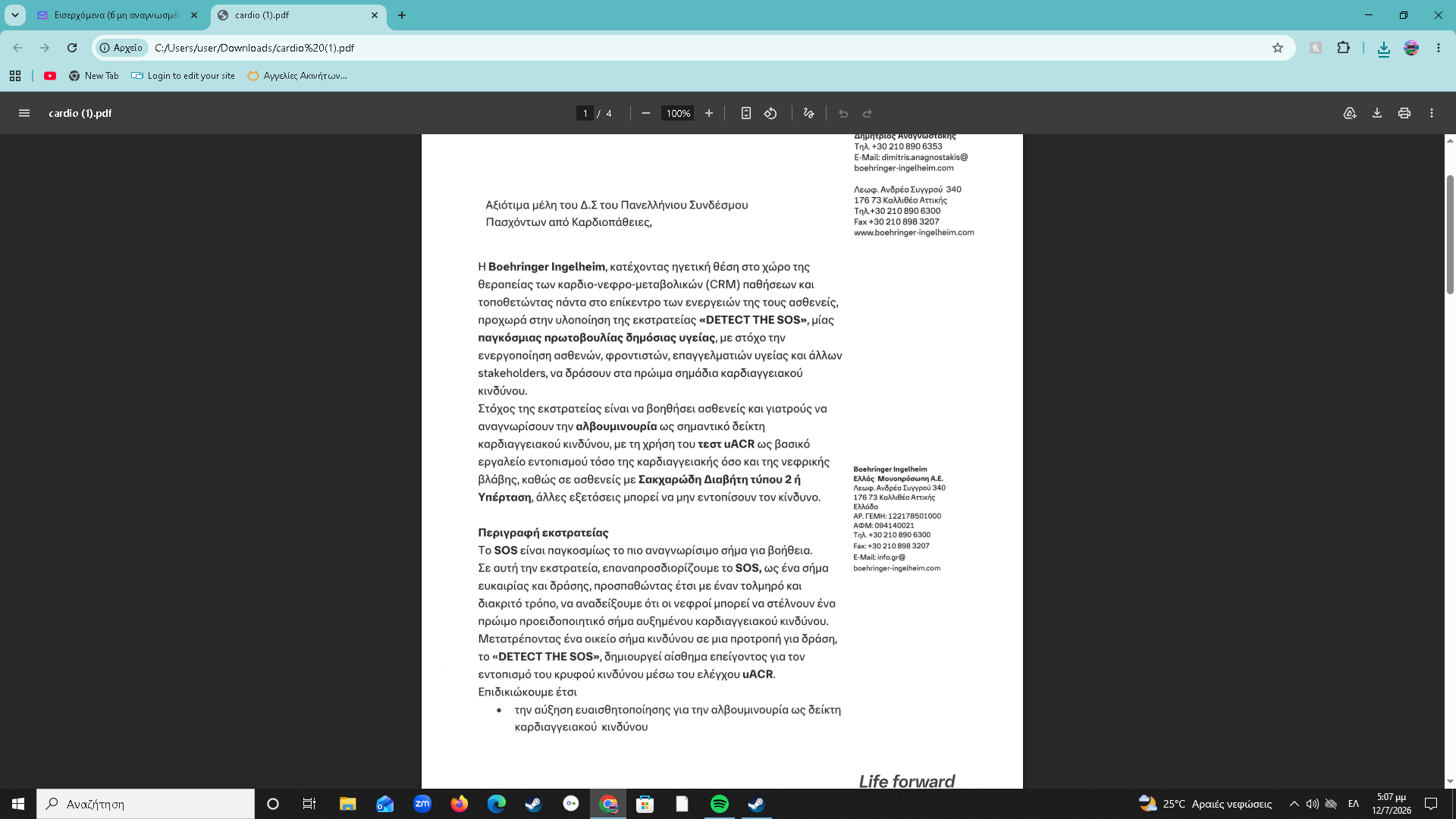Fit the PDF to page

point(746,113)
